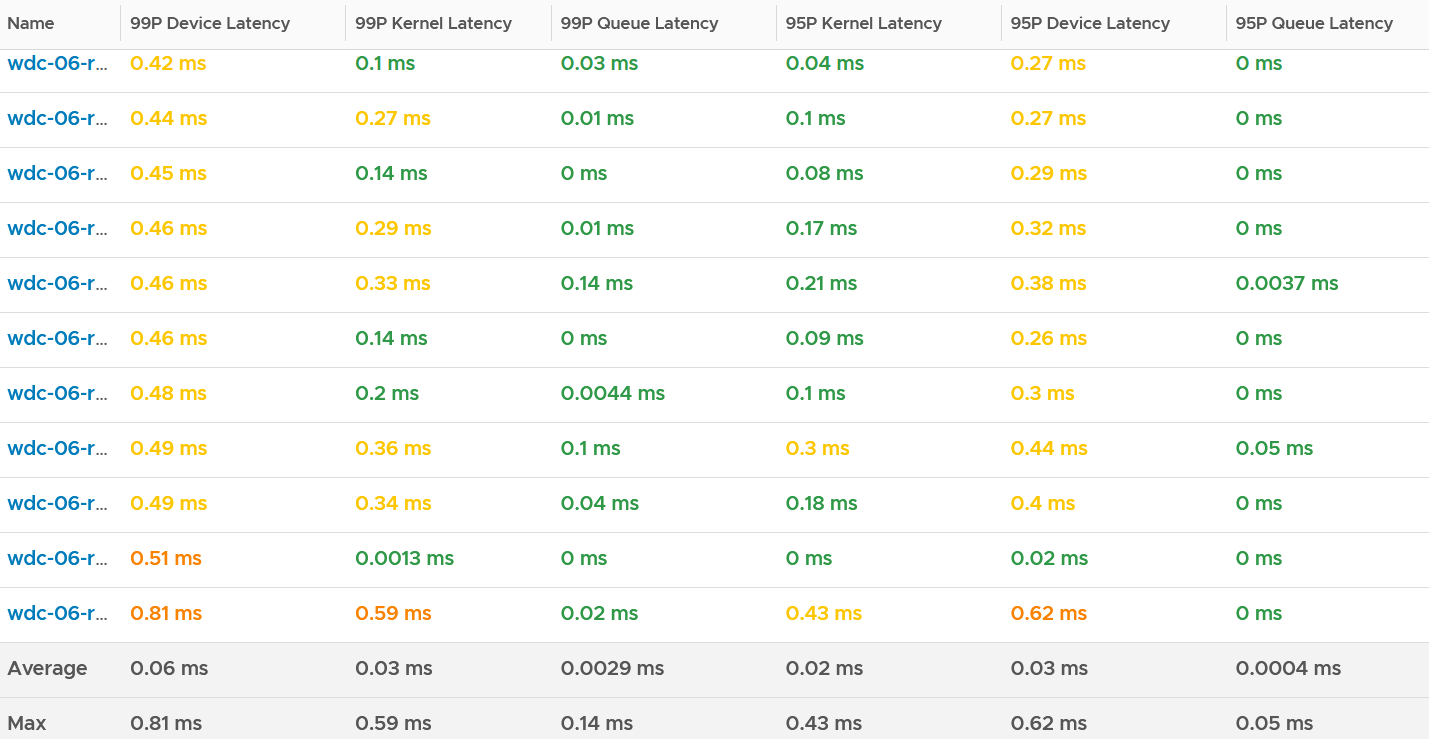This screenshot has width=1429, height=739.
Task: Sort by 99P Kernel Latency column
Action: pos(433,23)
